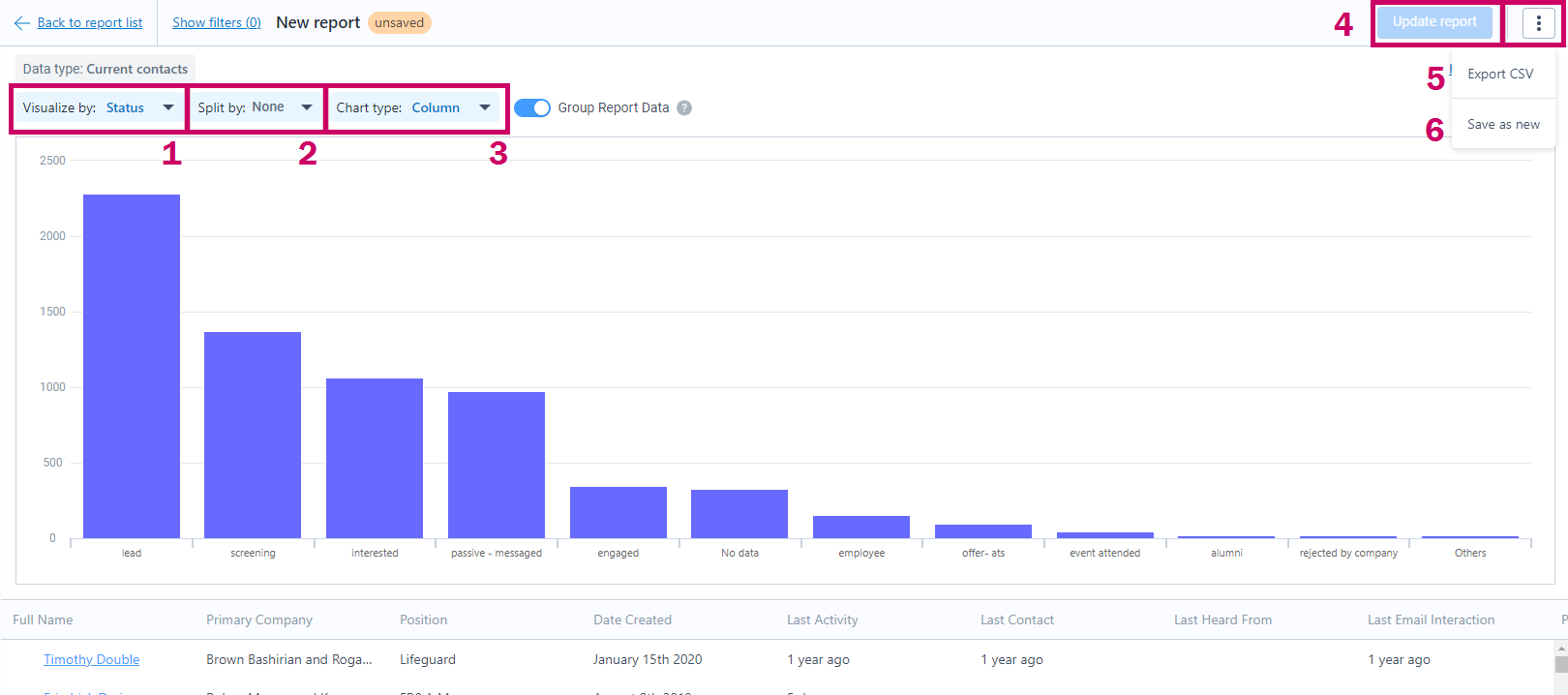Screen dimensions: 1568x695
Task: Click the Last Activity column header
Action: 823,620
